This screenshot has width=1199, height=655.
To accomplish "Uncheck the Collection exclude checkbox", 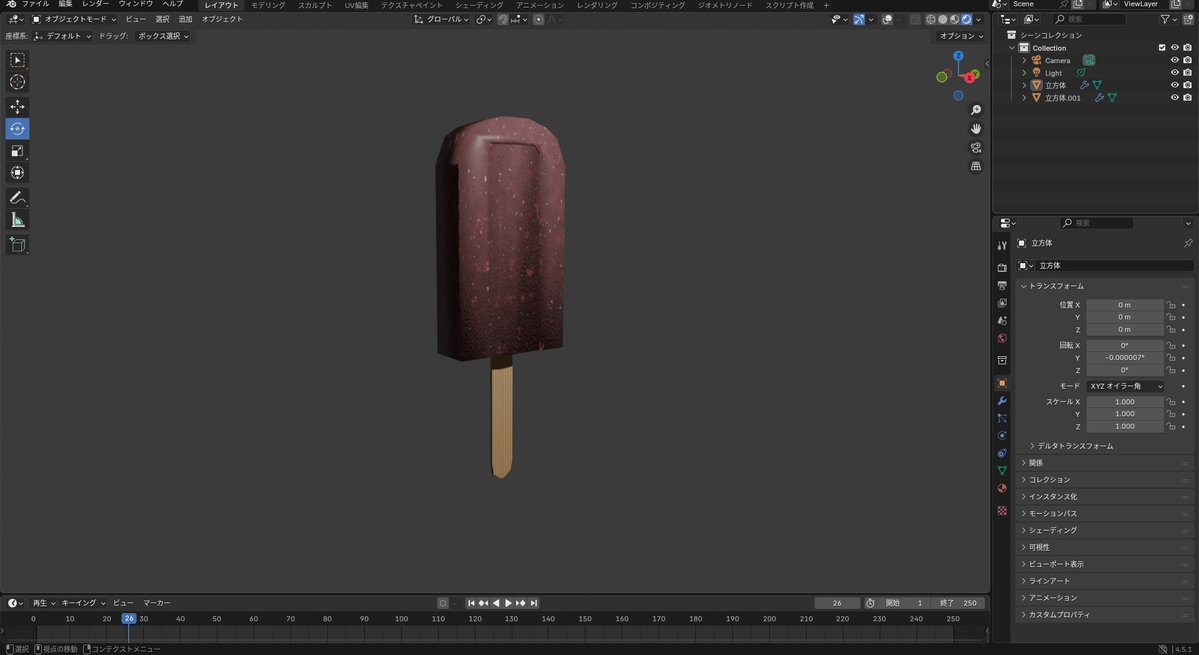I will [x=1162, y=47].
